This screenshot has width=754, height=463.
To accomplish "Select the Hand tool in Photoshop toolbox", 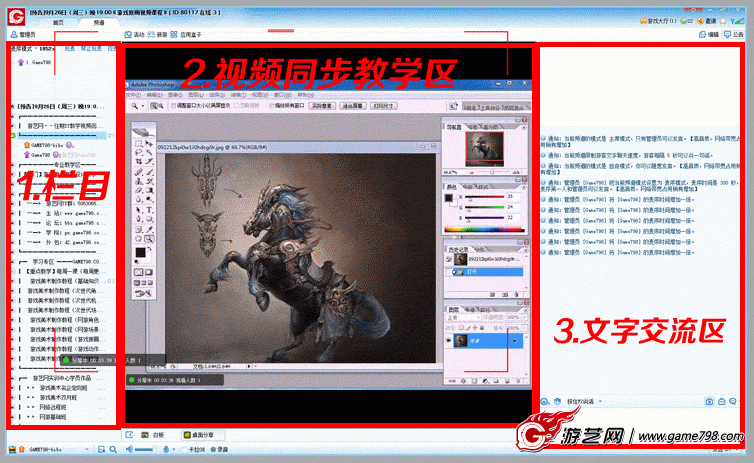I will (138, 238).
